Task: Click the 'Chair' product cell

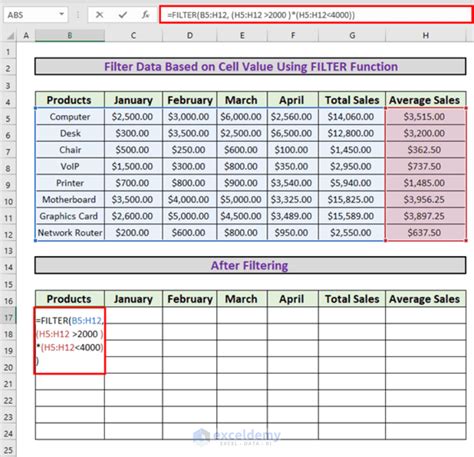Action: click(x=70, y=150)
